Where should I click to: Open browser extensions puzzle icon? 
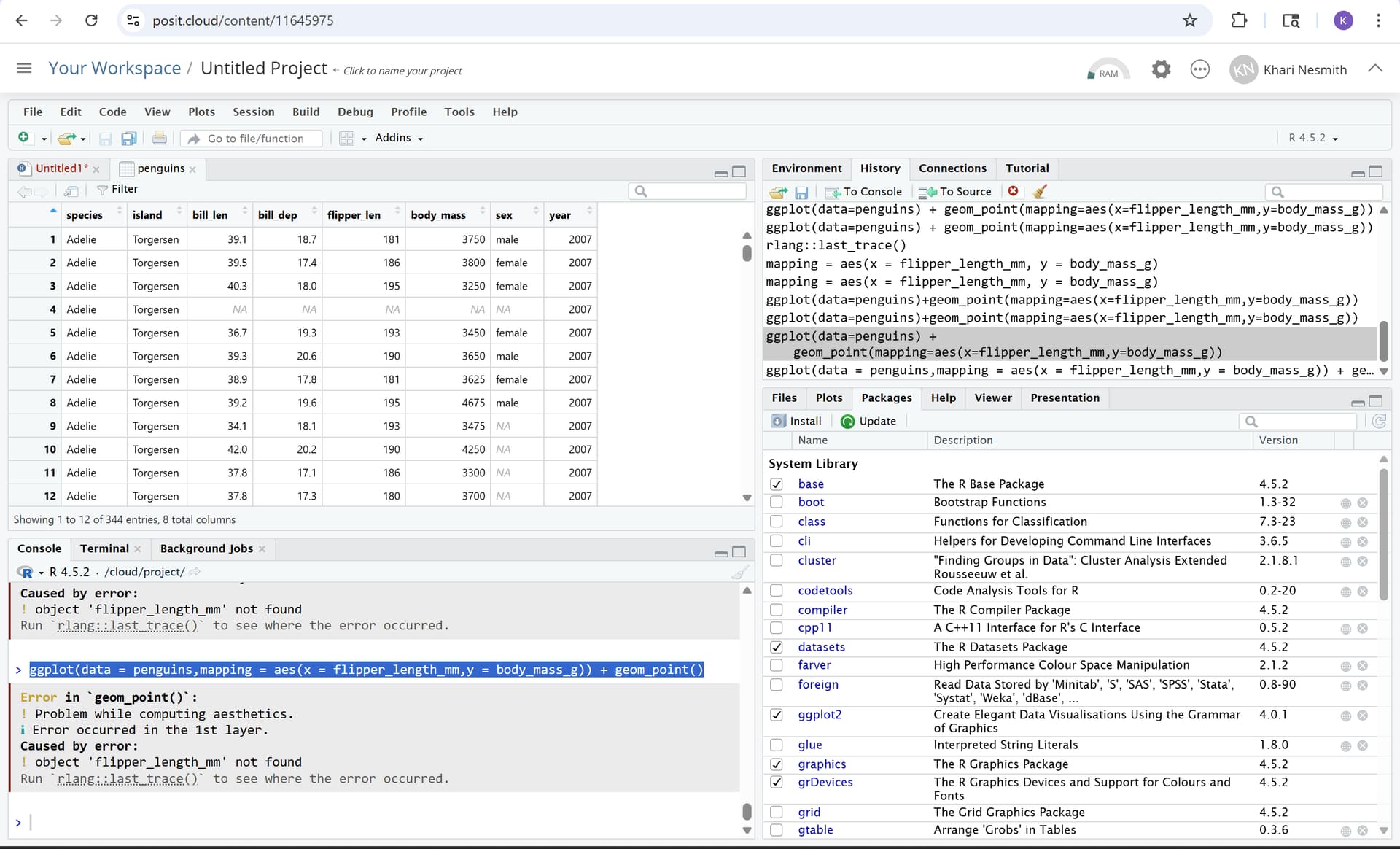click(1239, 20)
